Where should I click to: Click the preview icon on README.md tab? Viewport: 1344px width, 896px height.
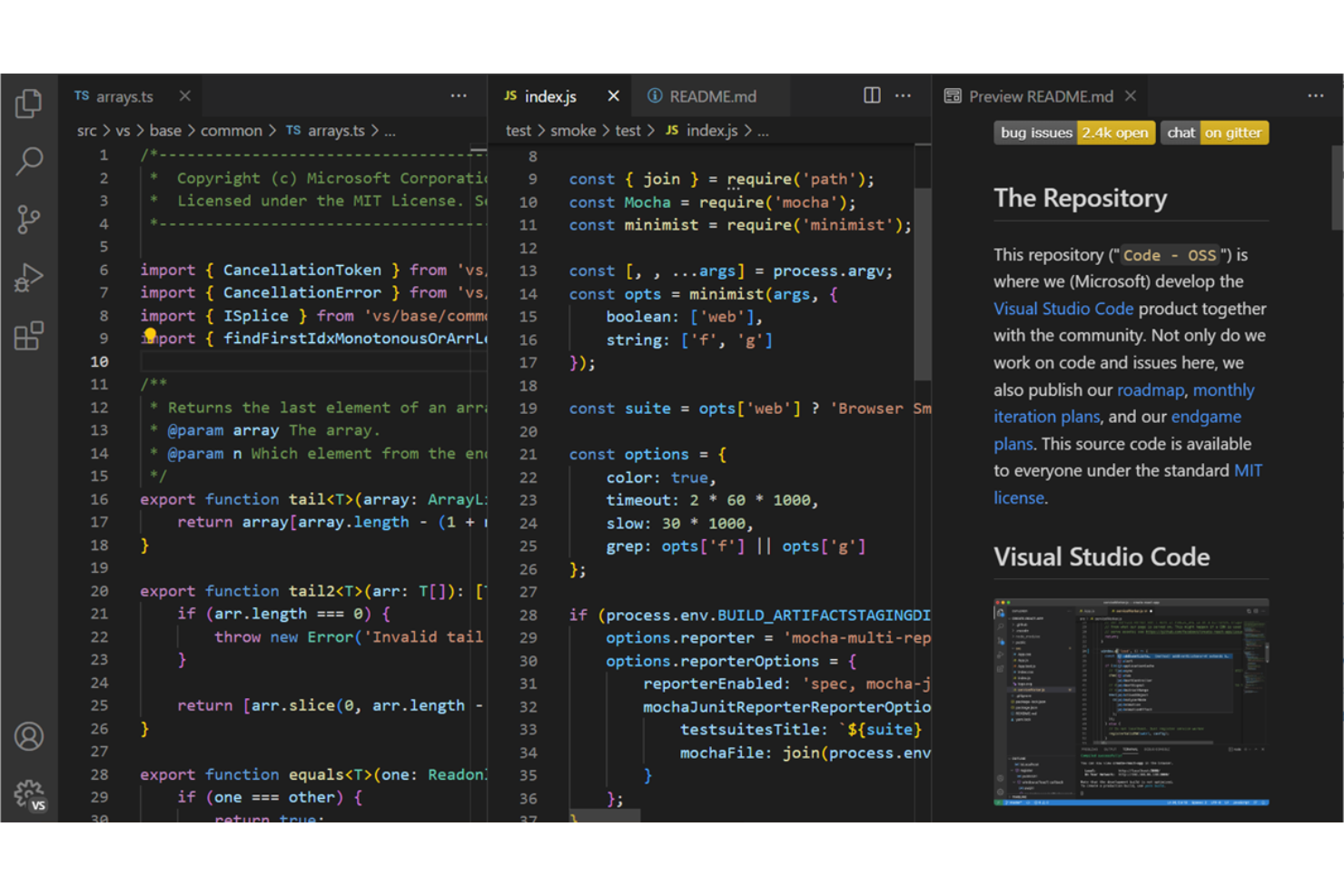pos(654,95)
